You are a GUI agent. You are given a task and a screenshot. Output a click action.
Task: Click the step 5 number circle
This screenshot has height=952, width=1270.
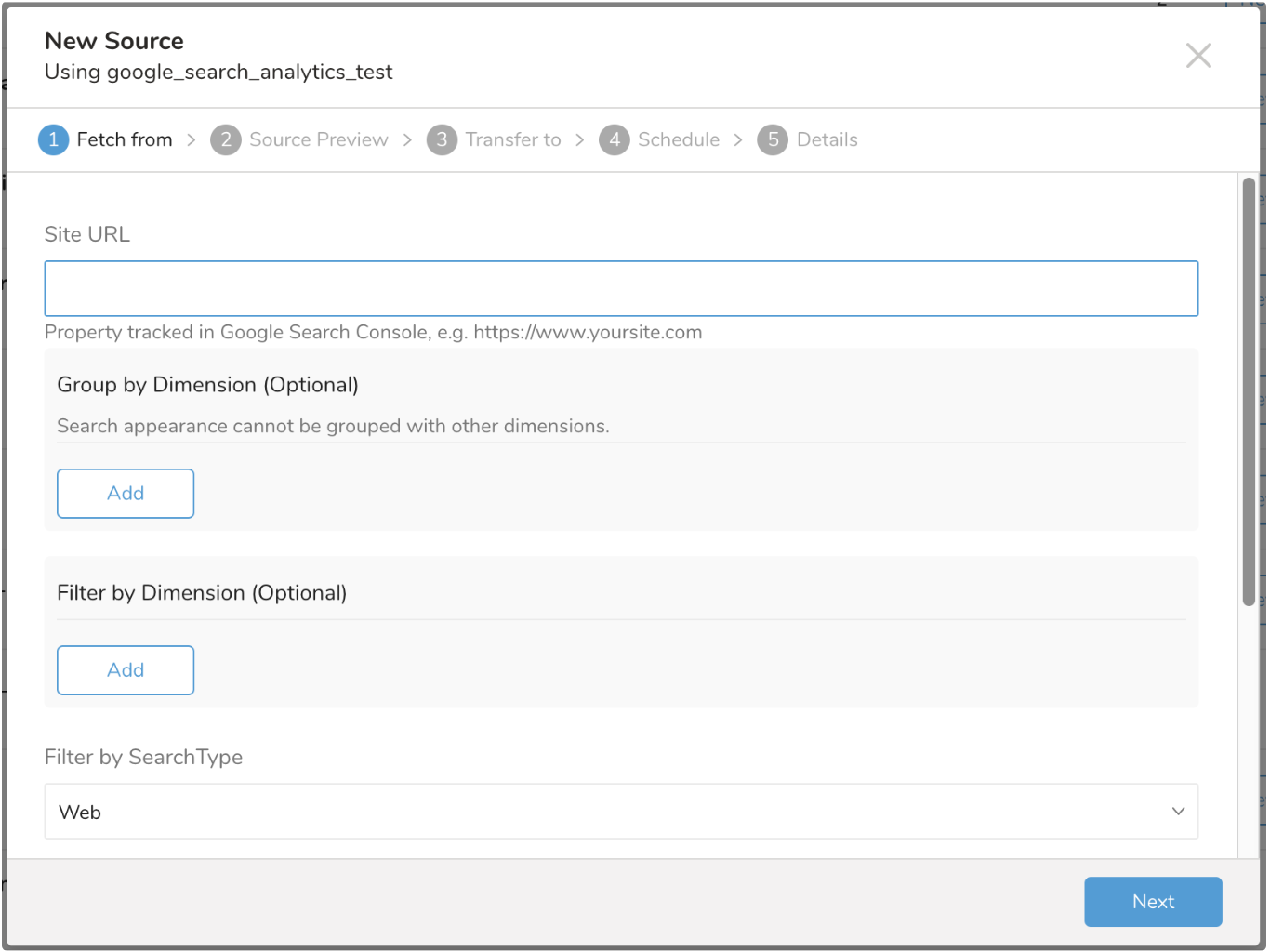(x=773, y=139)
